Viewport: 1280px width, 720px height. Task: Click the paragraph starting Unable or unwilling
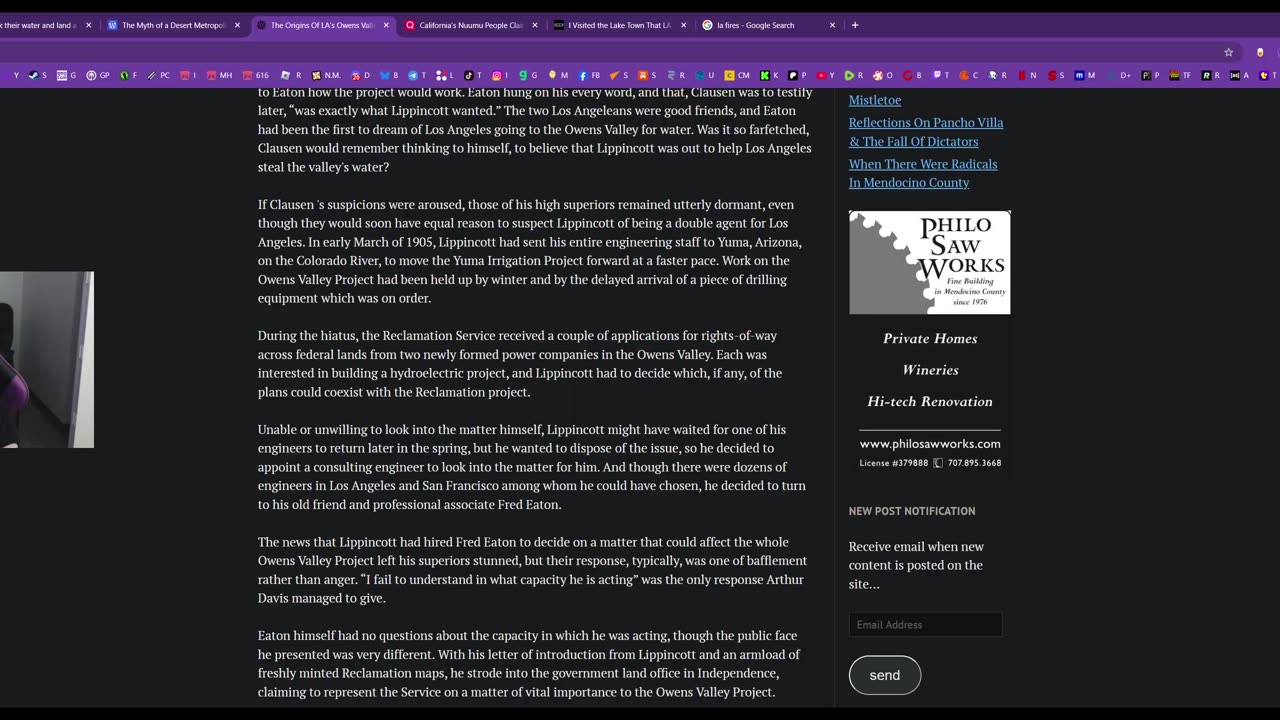tap(532, 467)
